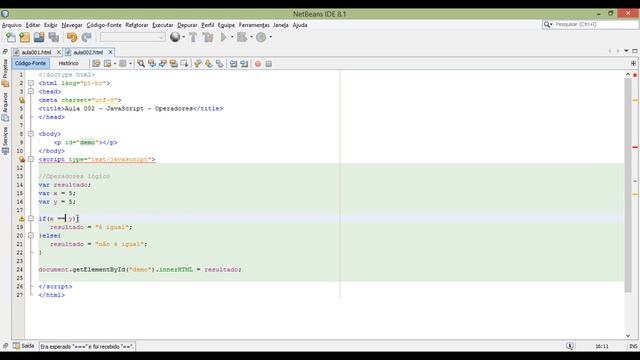This screenshot has height=360, width=640.
Task: Open the Projetos side panel
Action: pos(5,73)
